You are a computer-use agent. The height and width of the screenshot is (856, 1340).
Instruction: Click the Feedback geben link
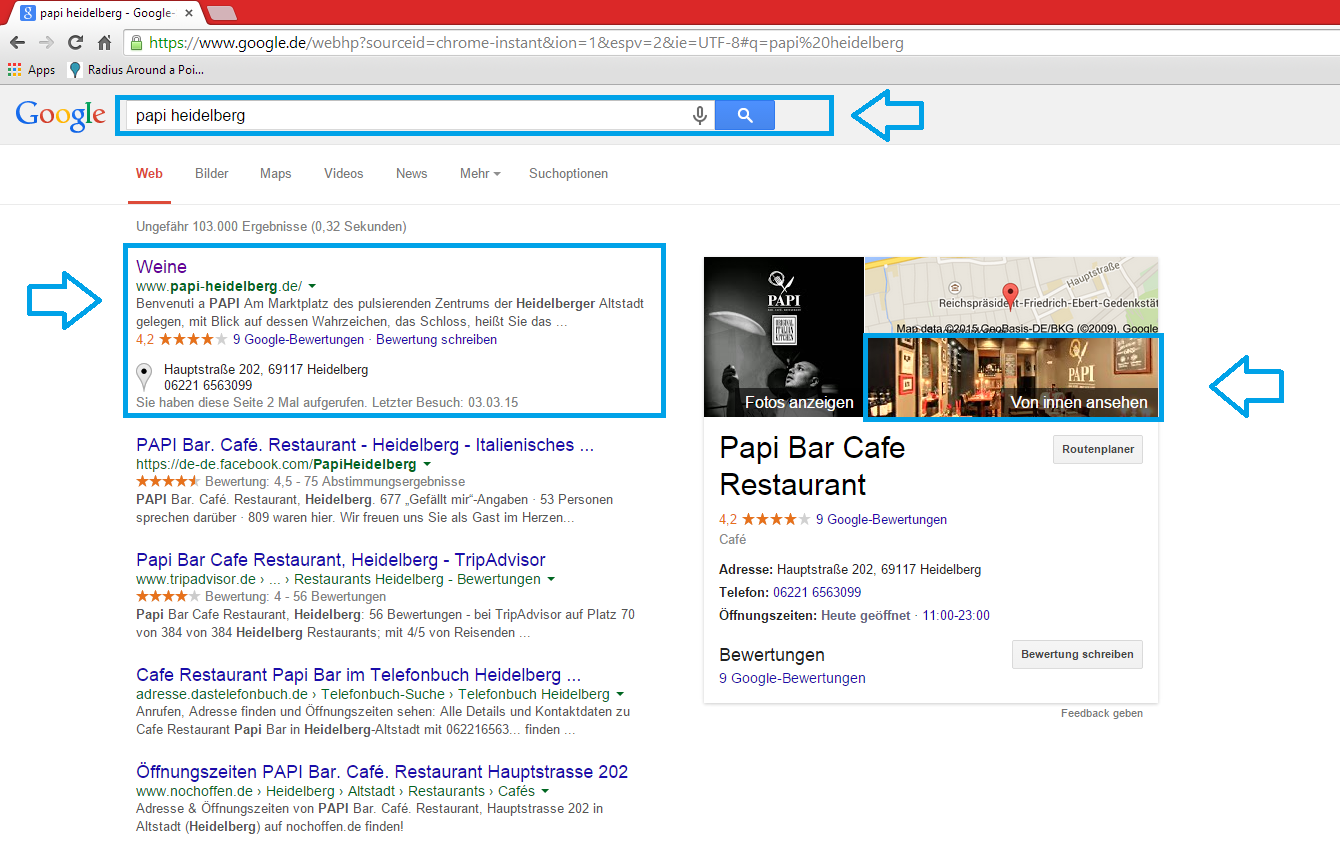[x=1102, y=713]
